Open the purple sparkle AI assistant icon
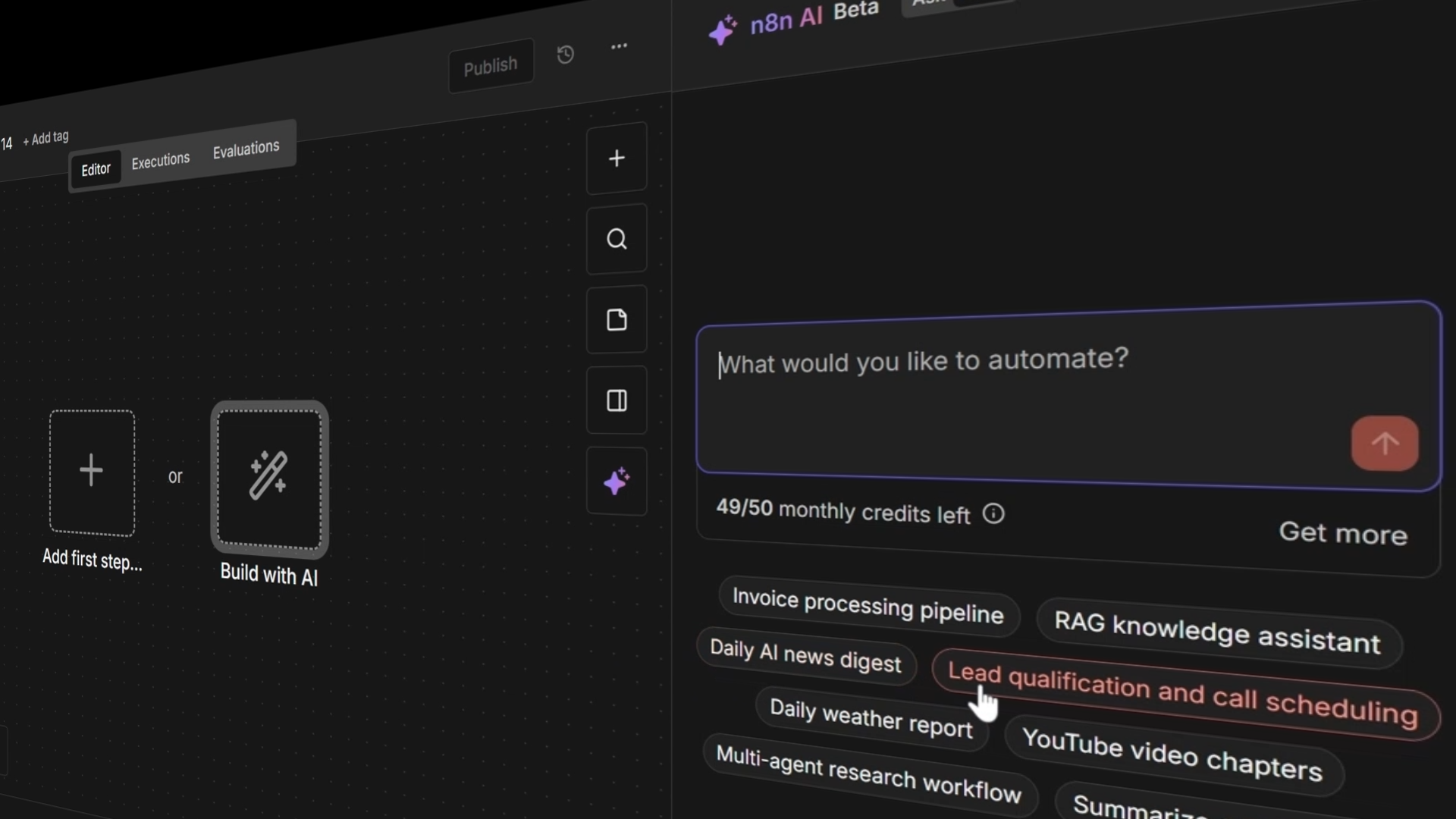The image size is (1456, 819). (617, 482)
